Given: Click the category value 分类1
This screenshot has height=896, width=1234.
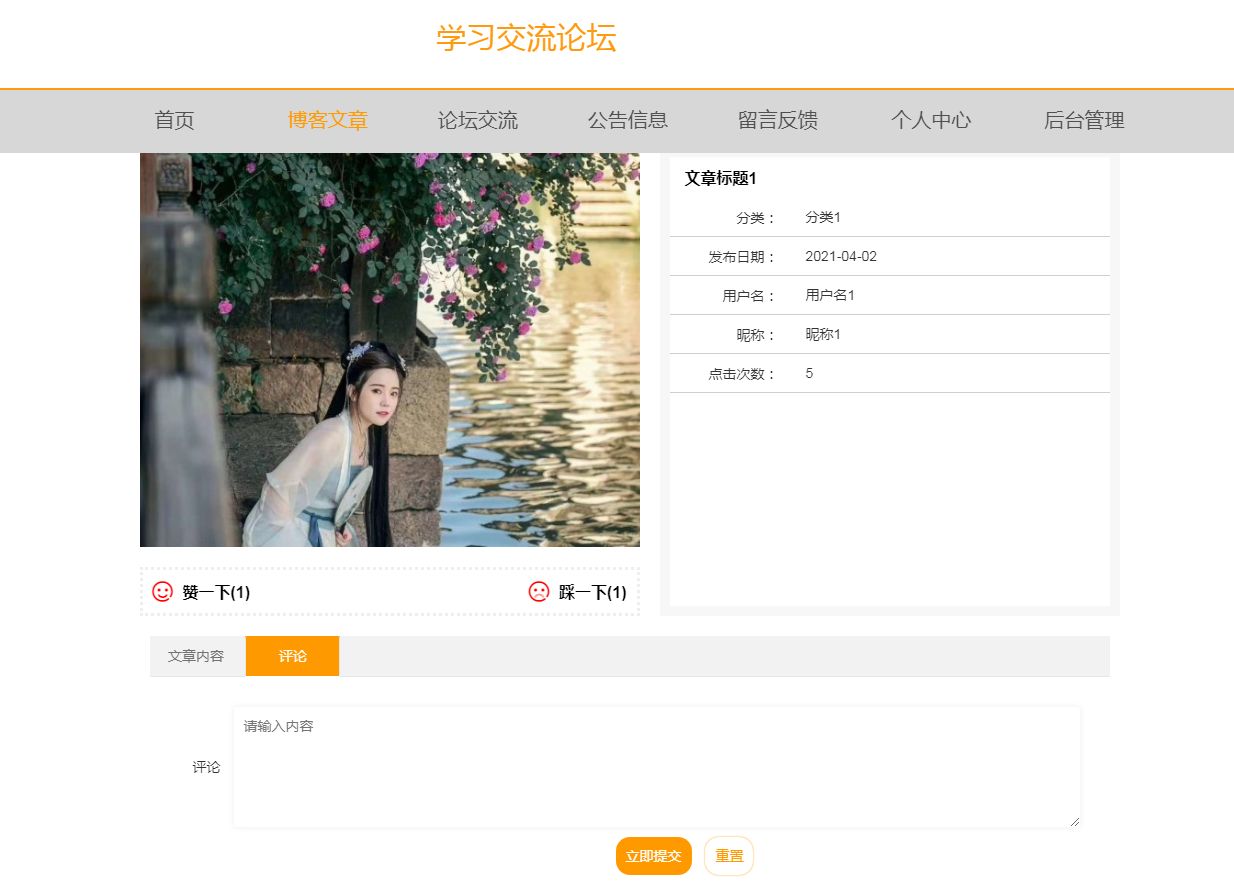Looking at the screenshot, I should click(x=823, y=217).
